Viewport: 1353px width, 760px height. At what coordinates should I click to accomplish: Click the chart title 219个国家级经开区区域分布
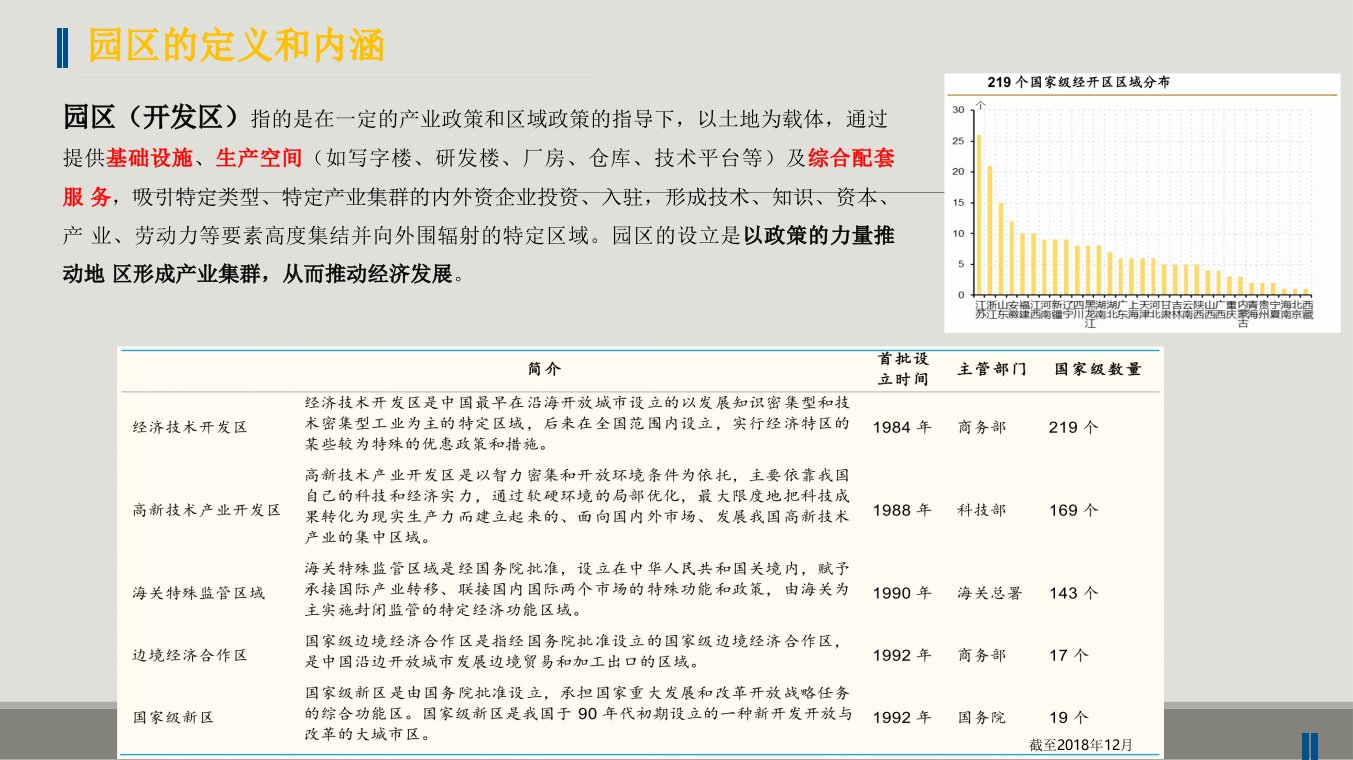(x=1078, y=83)
